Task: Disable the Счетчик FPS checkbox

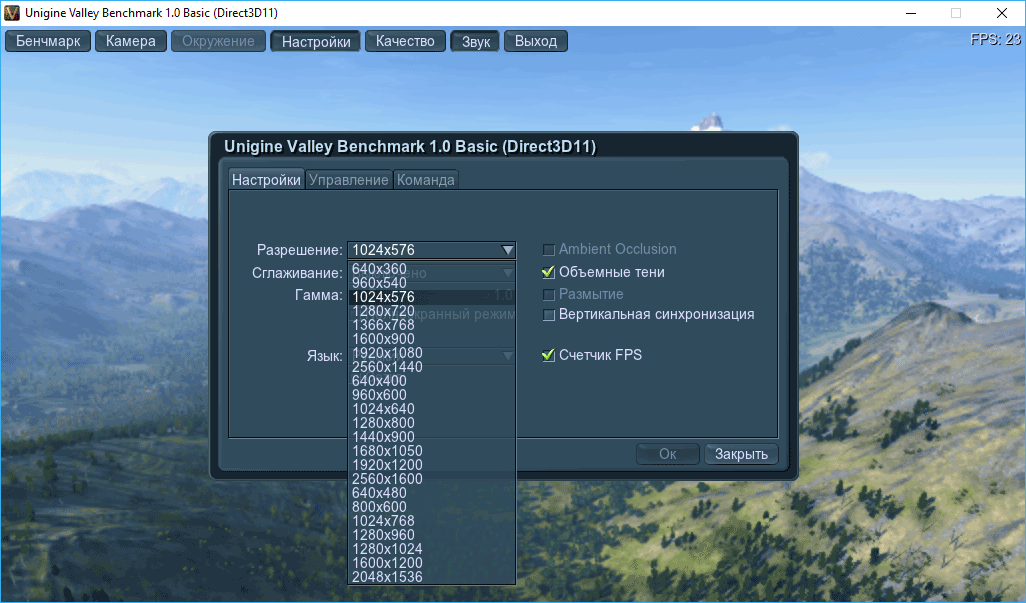Action: (549, 355)
